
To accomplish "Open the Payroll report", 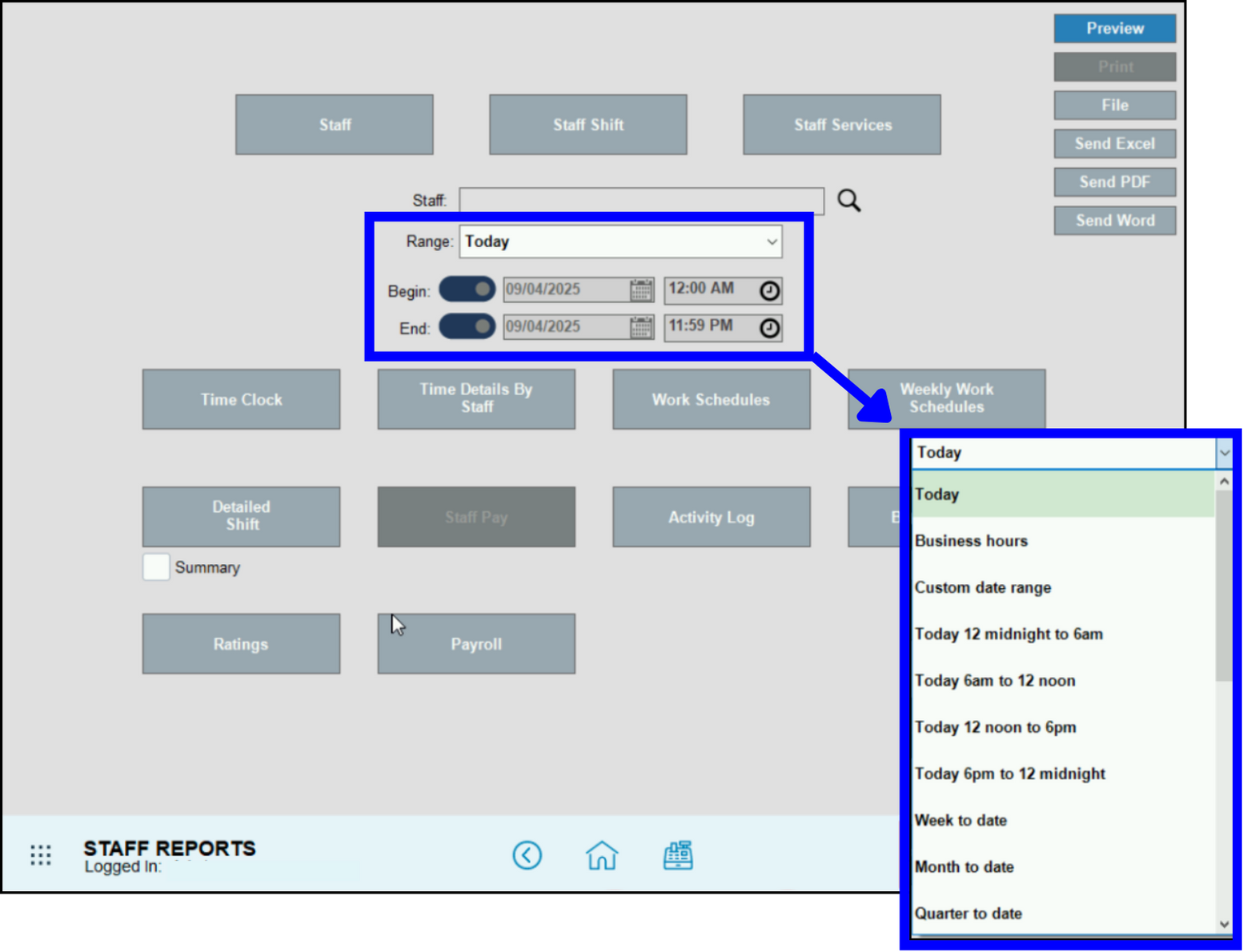I will point(476,644).
